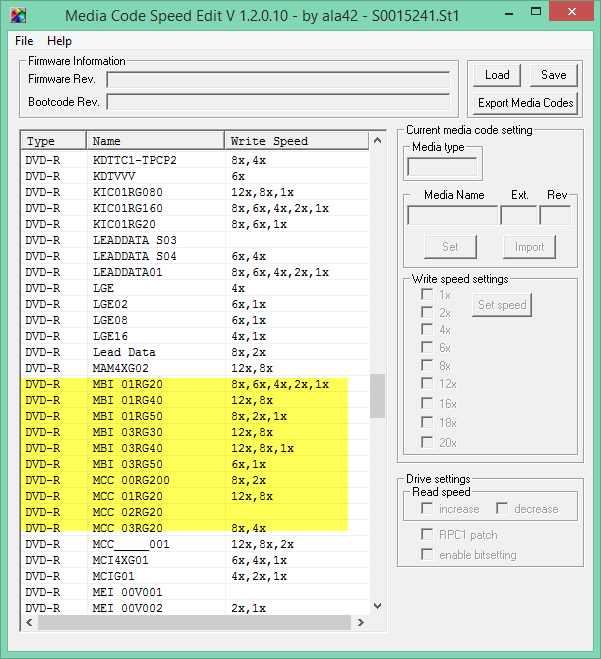
Task: Toggle the 6x write speed checkbox
Action: [x=427, y=348]
